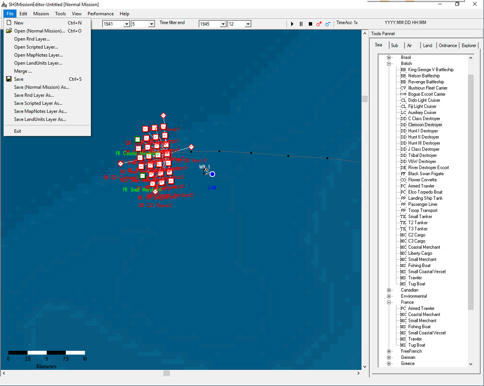This screenshot has height=386, width=484.
Task: Select the blue submarine unit marker on map
Action: (212, 174)
